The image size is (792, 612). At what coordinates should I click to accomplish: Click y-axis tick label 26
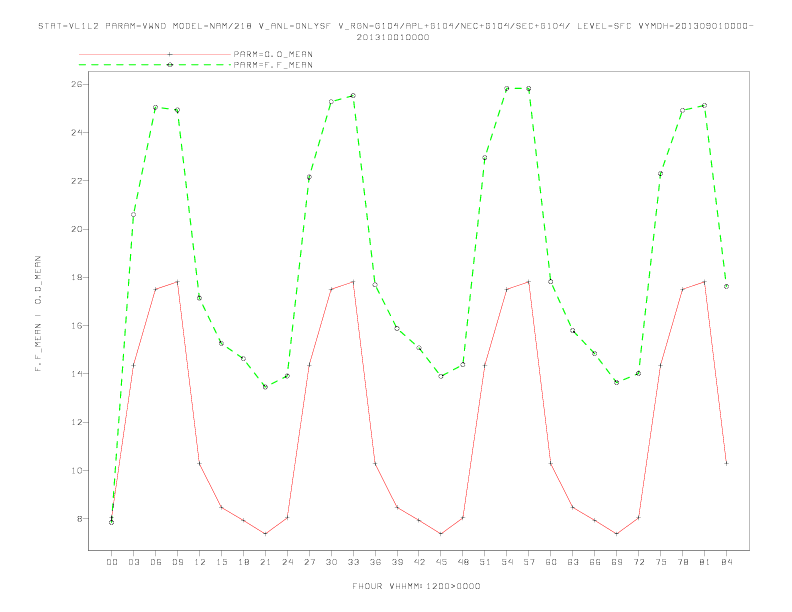pos(77,84)
